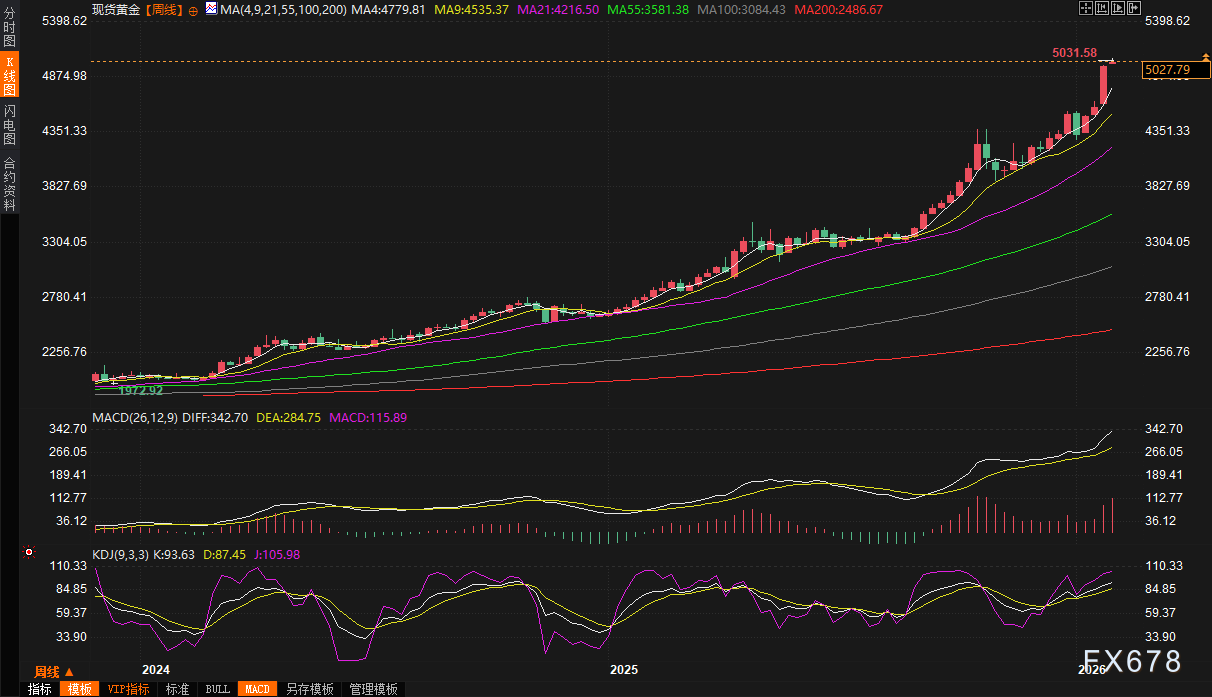The width and height of the screenshot is (1212, 697).
Task: Click the 管理模板 button
Action: (x=372, y=689)
